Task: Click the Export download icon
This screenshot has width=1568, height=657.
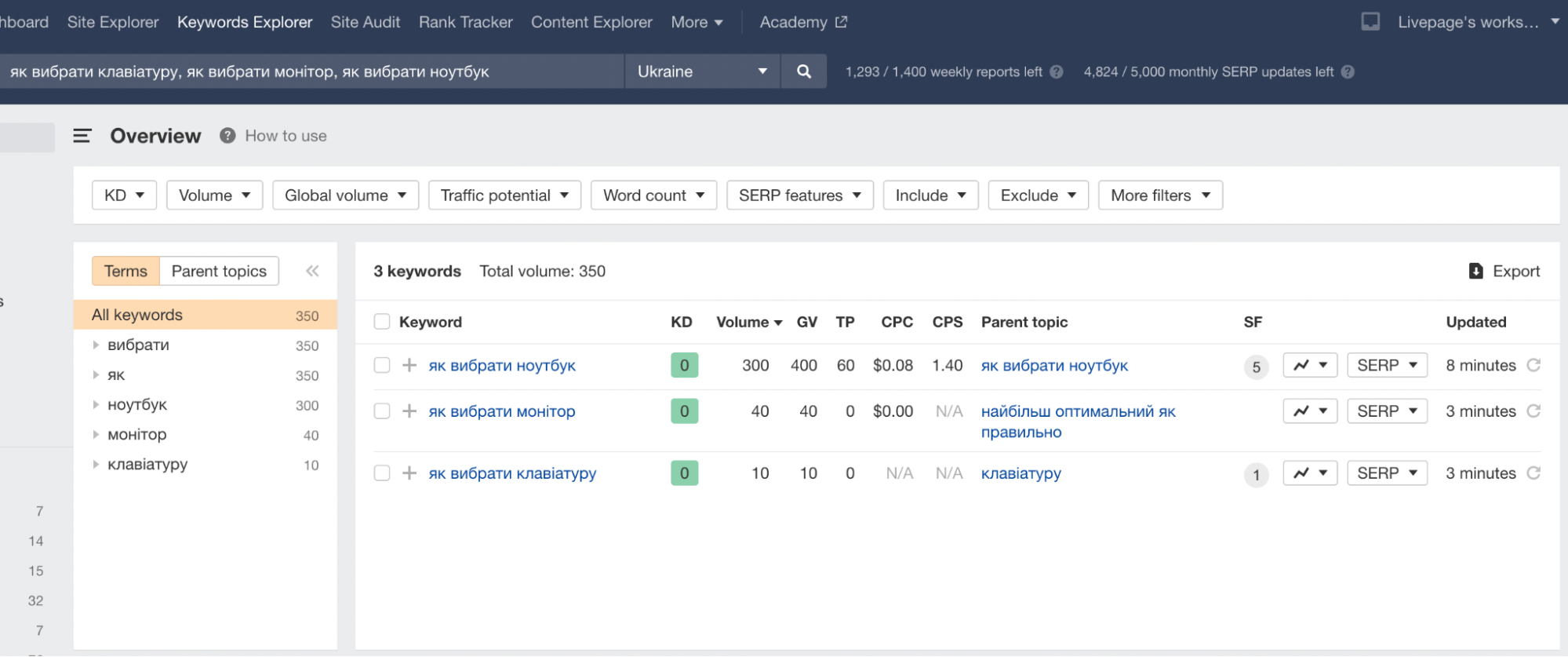Action: (x=1475, y=271)
